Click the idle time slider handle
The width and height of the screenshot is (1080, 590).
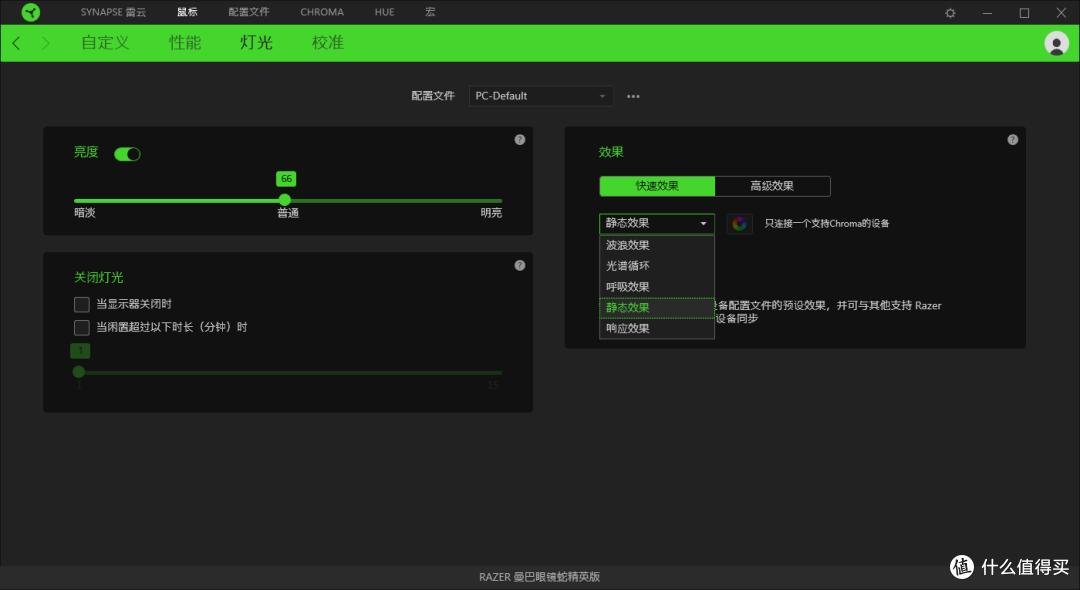[x=79, y=372]
